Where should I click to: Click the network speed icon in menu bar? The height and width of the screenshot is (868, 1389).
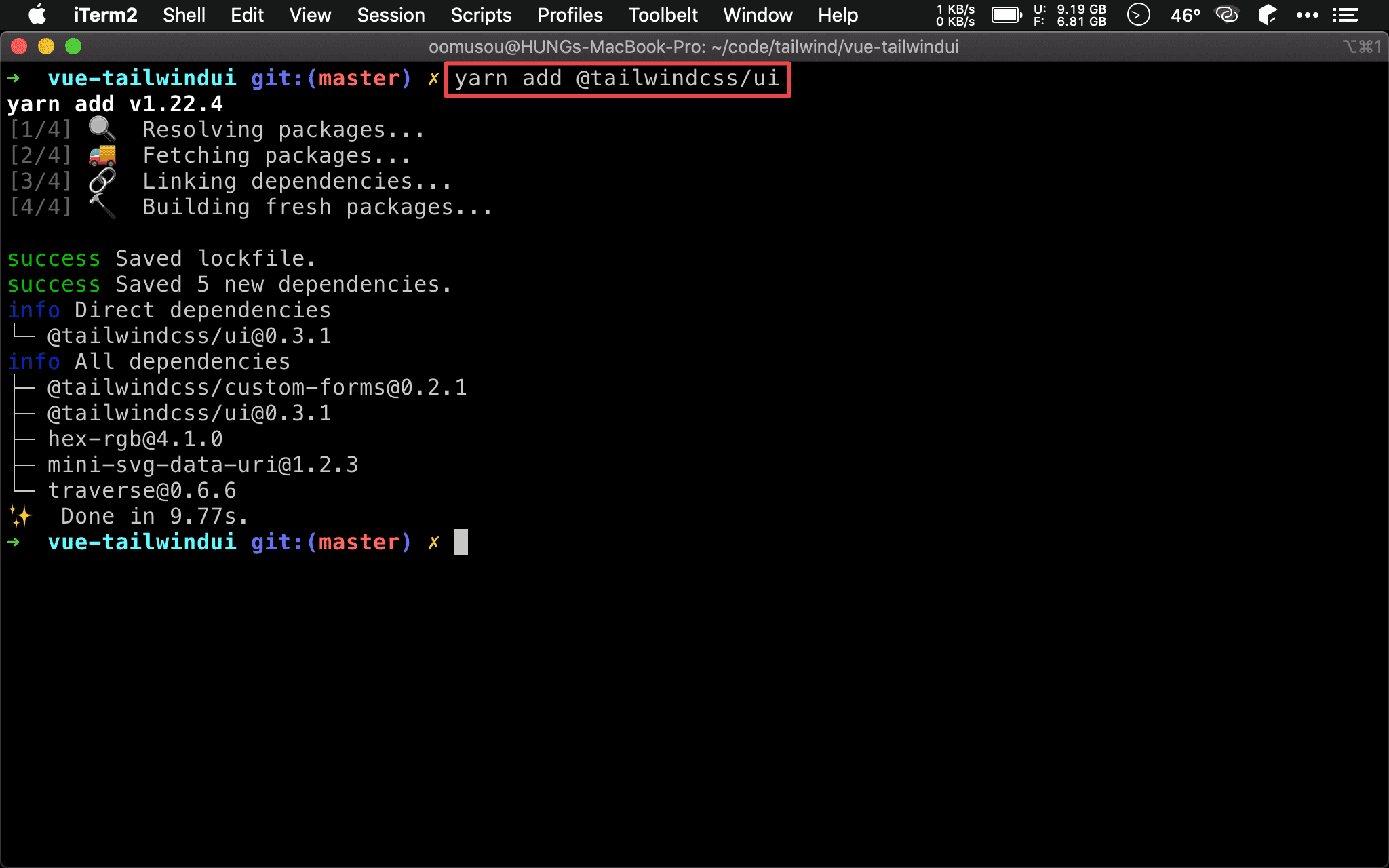(950, 14)
